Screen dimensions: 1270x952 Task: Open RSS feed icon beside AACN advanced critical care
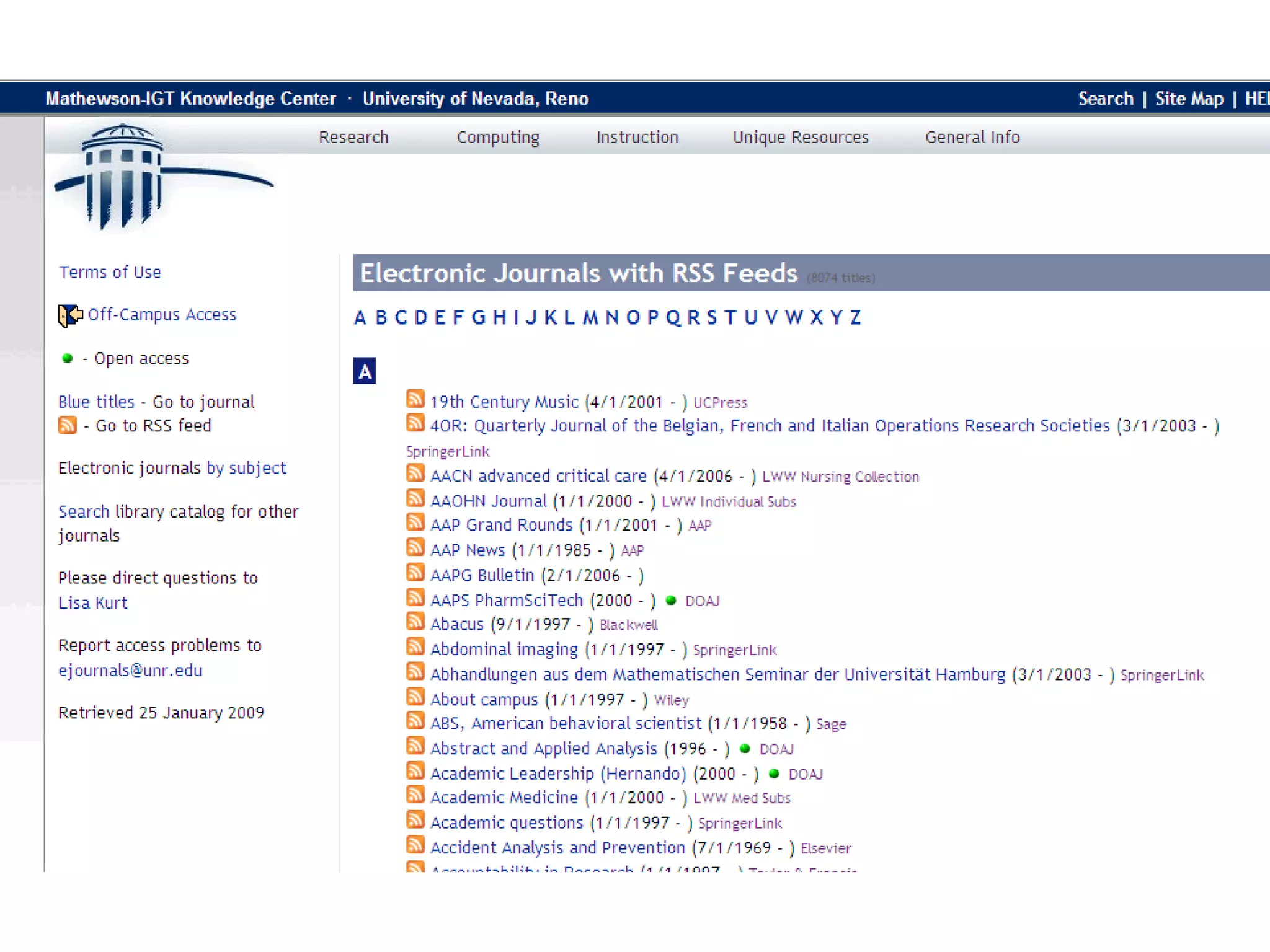point(415,473)
